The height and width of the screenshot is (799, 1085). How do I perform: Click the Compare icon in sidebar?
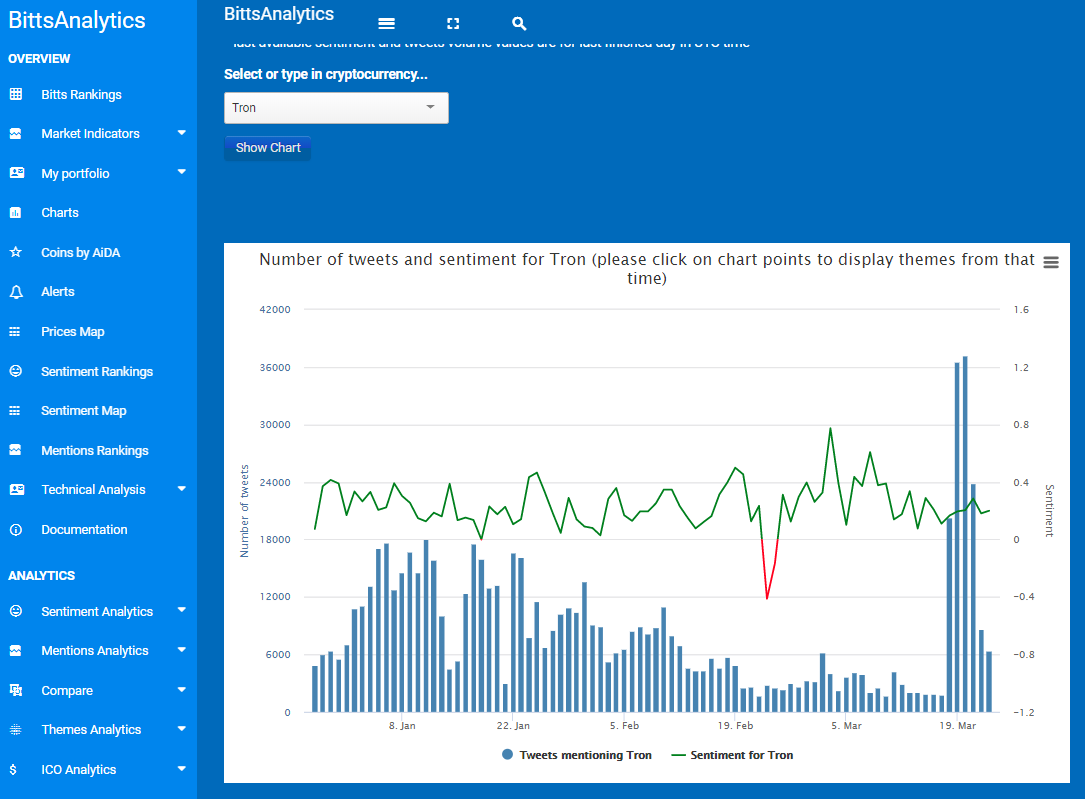coord(16,690)
